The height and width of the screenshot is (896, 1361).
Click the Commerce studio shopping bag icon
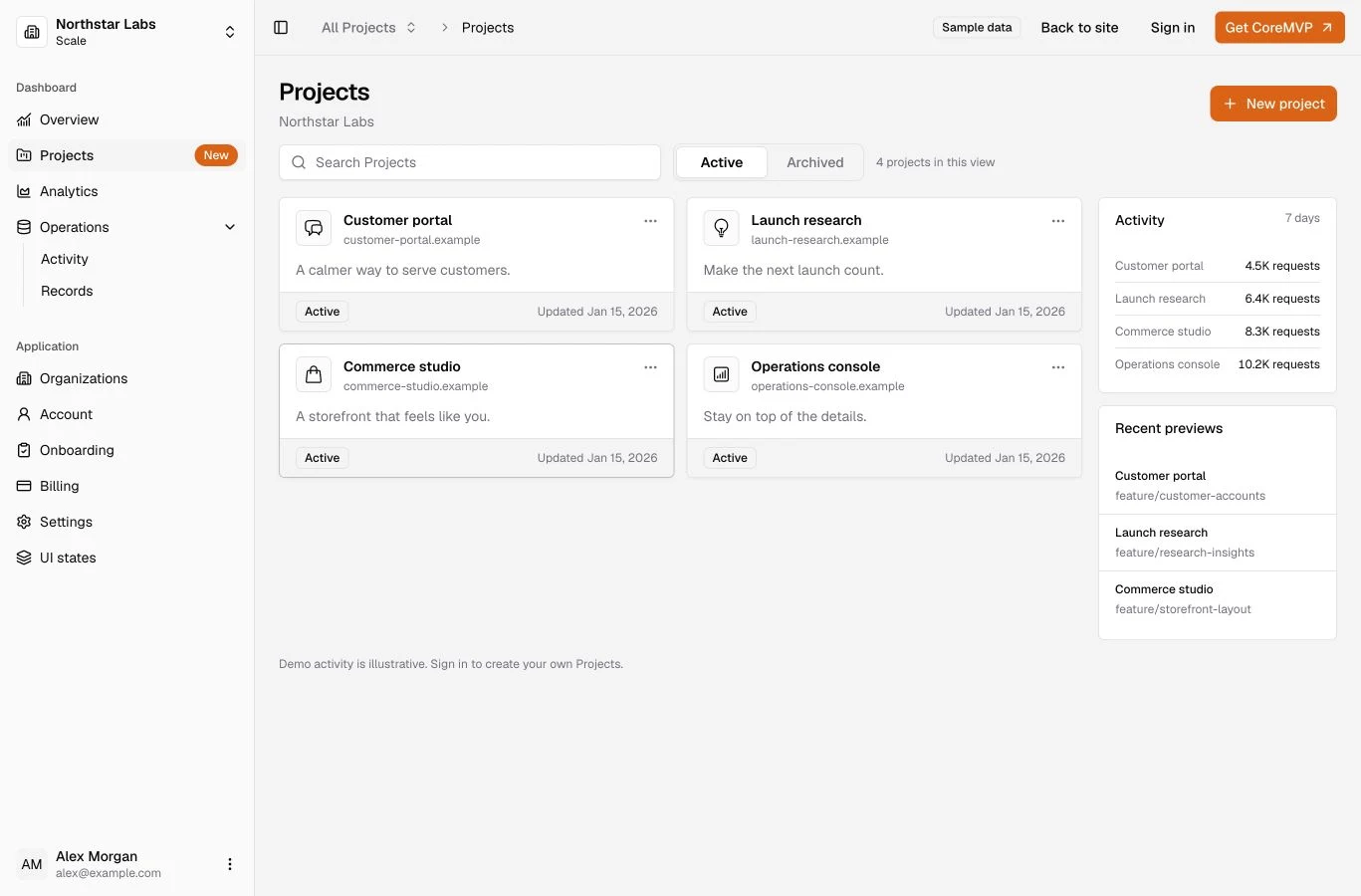coord(314,374)
